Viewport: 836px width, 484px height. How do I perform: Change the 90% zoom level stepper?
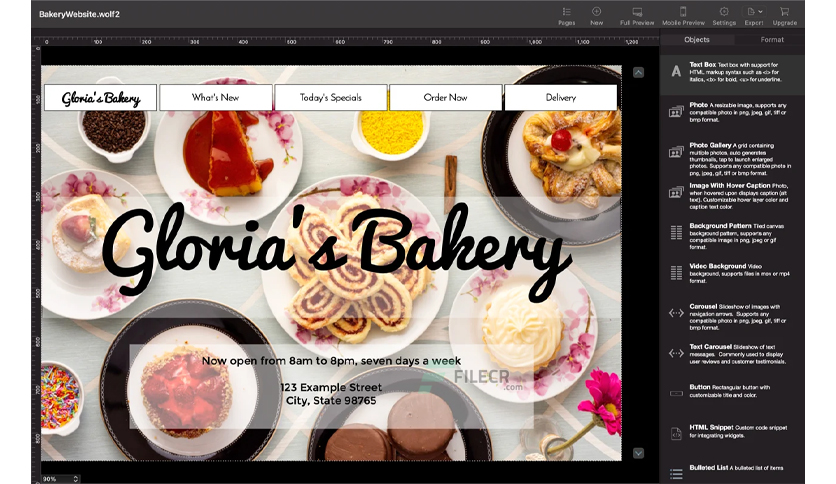(76, 479)
